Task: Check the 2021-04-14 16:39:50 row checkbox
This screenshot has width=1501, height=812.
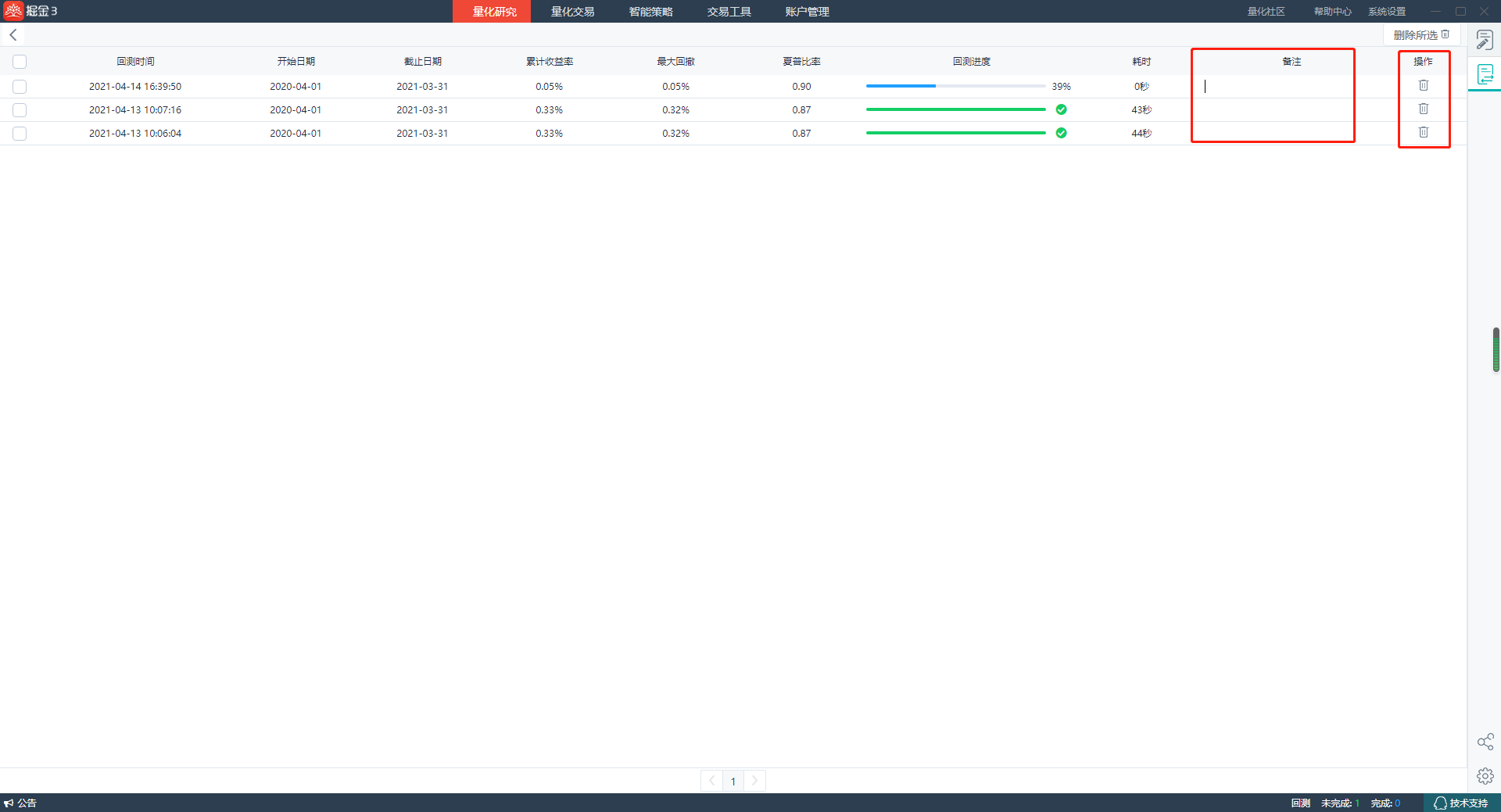Action: coord(20,87)
